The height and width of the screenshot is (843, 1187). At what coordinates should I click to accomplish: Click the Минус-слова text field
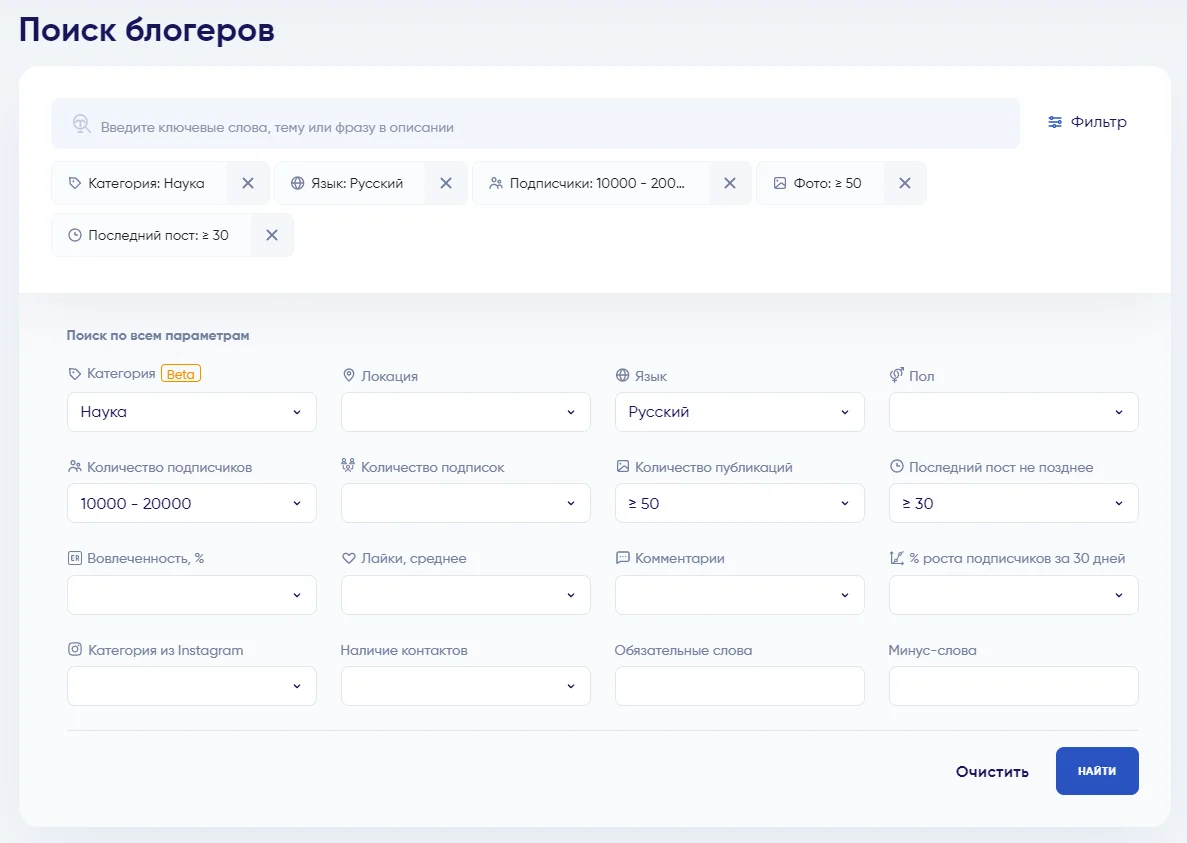coord(1013,686)
